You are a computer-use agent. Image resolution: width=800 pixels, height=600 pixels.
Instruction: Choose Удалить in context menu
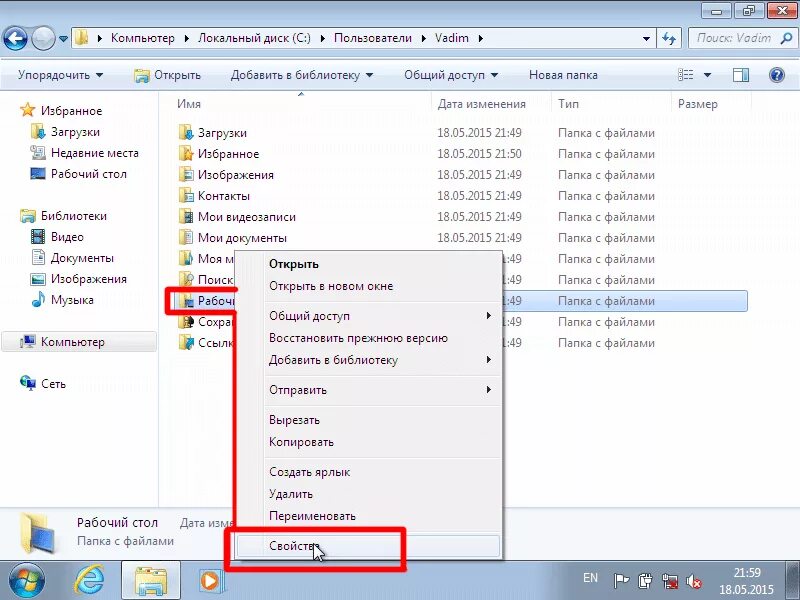(368, 494)
